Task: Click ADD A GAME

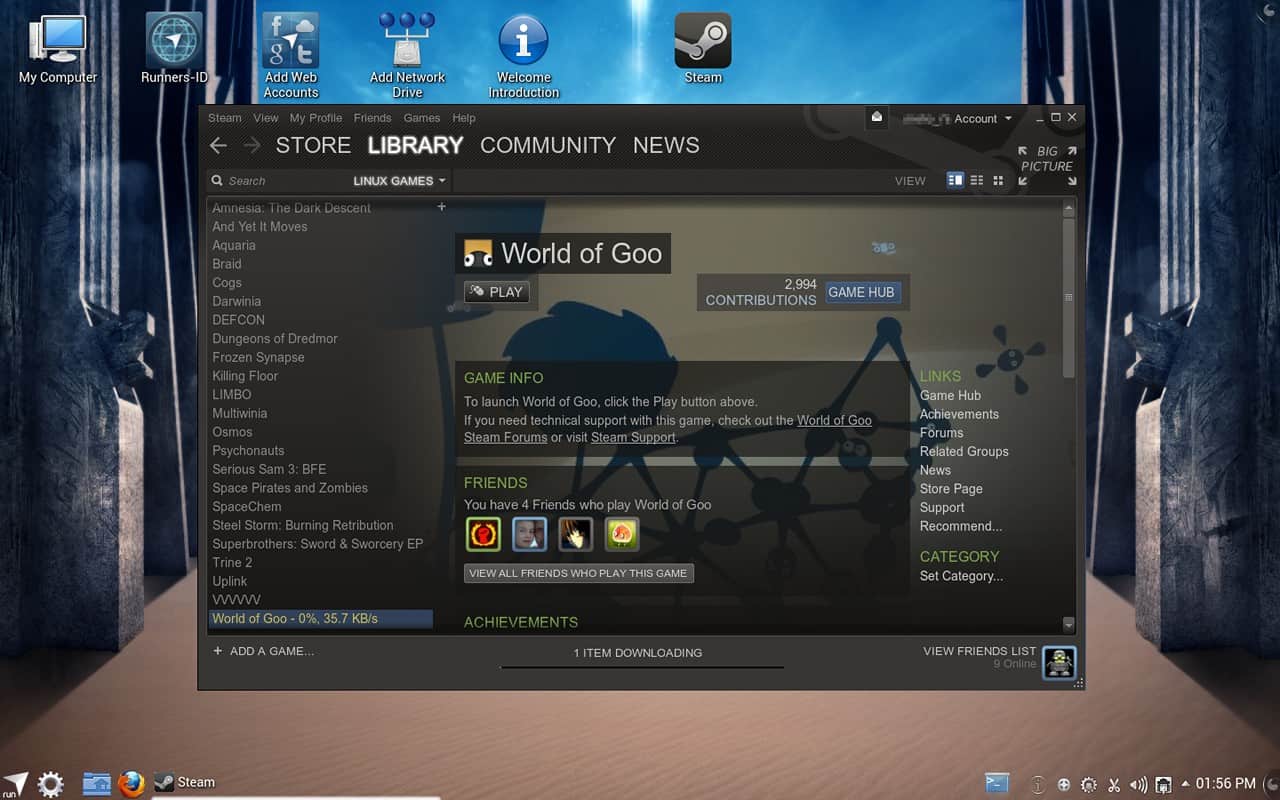Action: (x=272, y=651)
